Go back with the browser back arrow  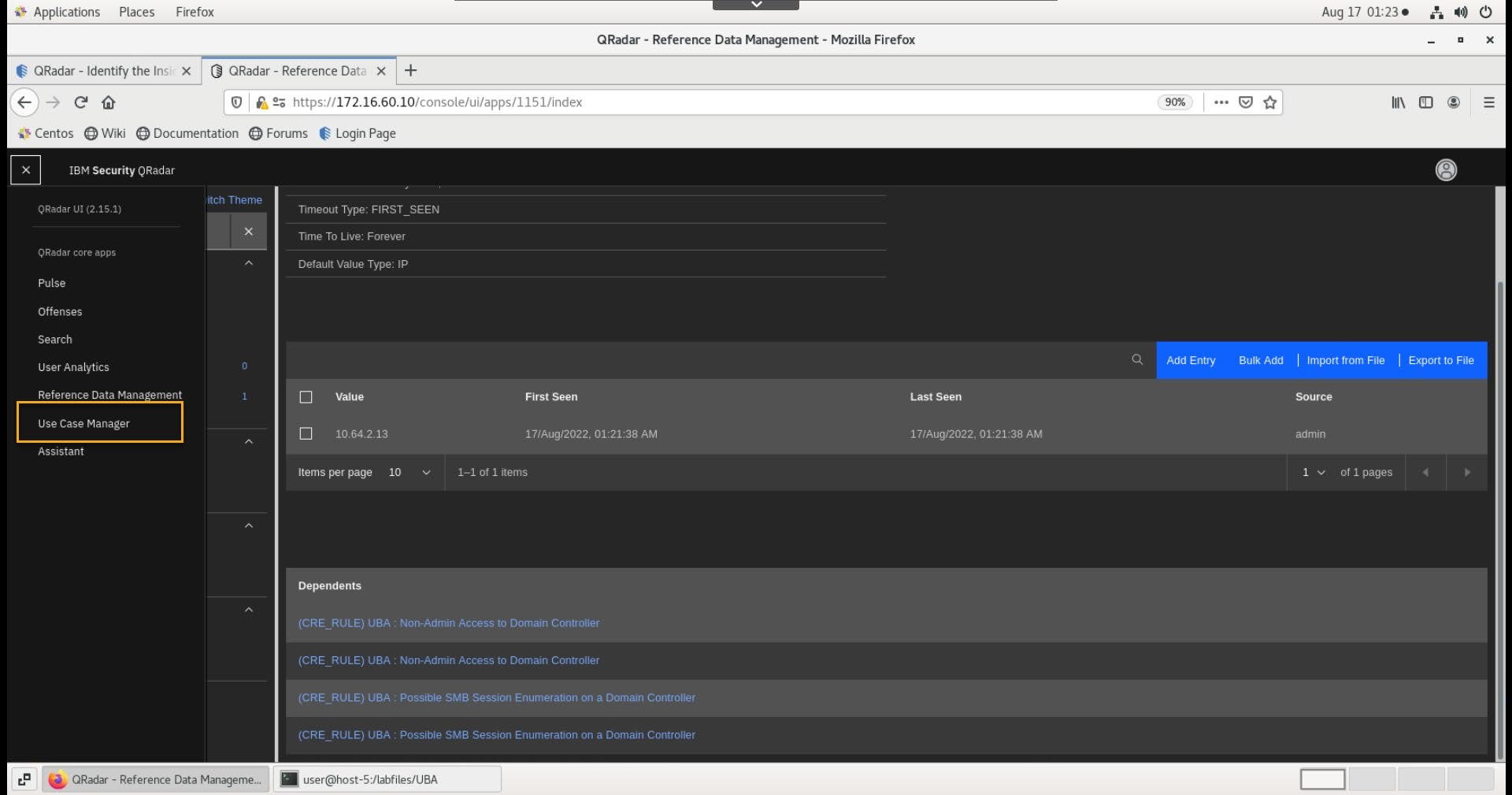point(24,102)
